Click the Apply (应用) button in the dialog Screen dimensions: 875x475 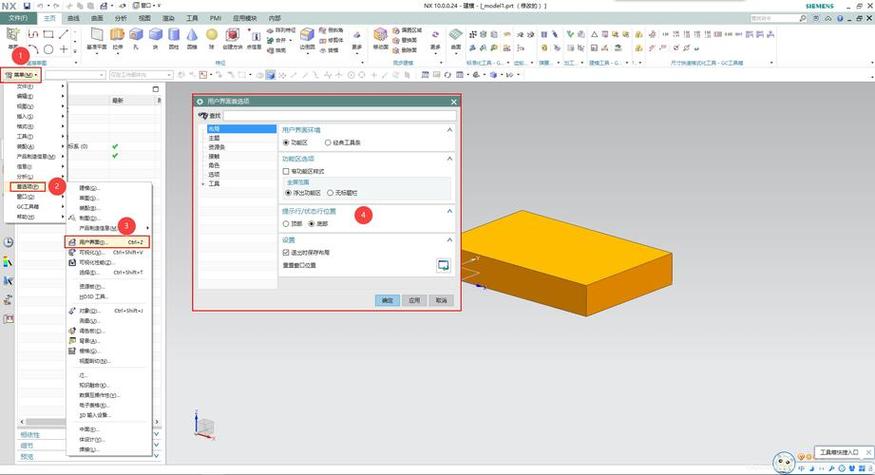click(x=414, y=300)
